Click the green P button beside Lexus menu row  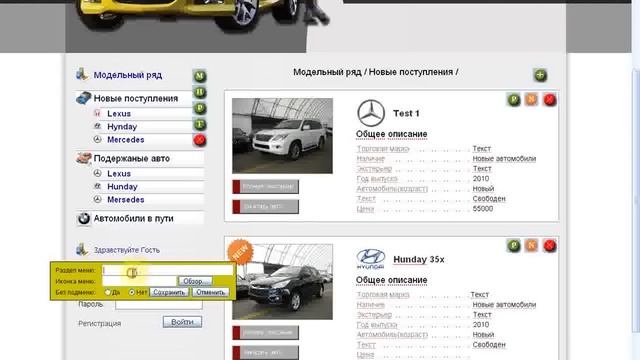[199, 109]
